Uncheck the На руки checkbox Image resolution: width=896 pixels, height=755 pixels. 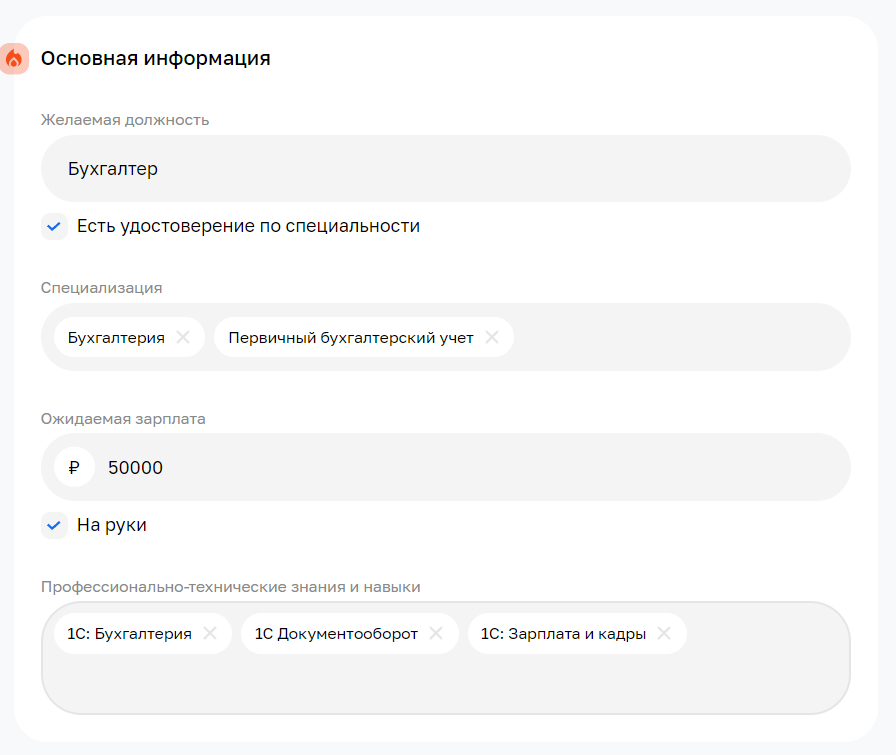(54, 525)
